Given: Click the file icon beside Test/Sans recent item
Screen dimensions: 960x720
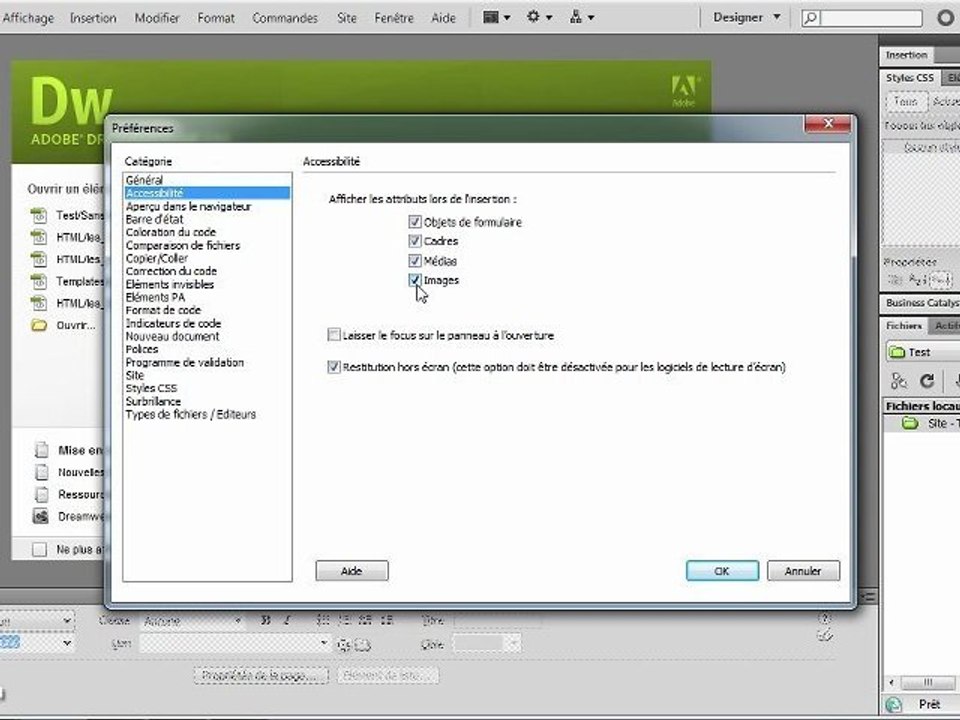Looking at the screenshot, I should [x=39, y=216].
